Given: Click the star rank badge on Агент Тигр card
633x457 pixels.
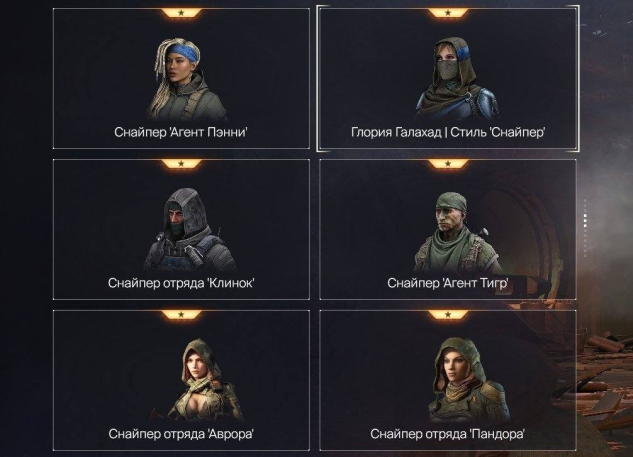Looking at the screenshot, I should 448,164.
